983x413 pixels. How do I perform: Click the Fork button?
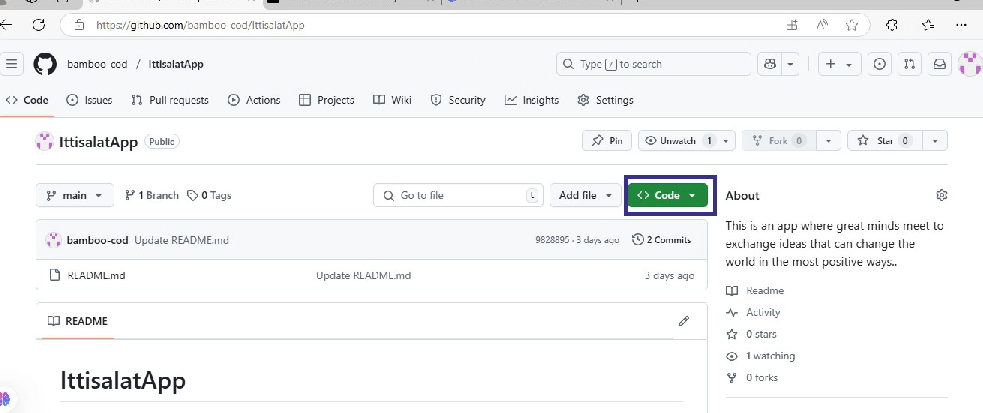coord(781,141)
